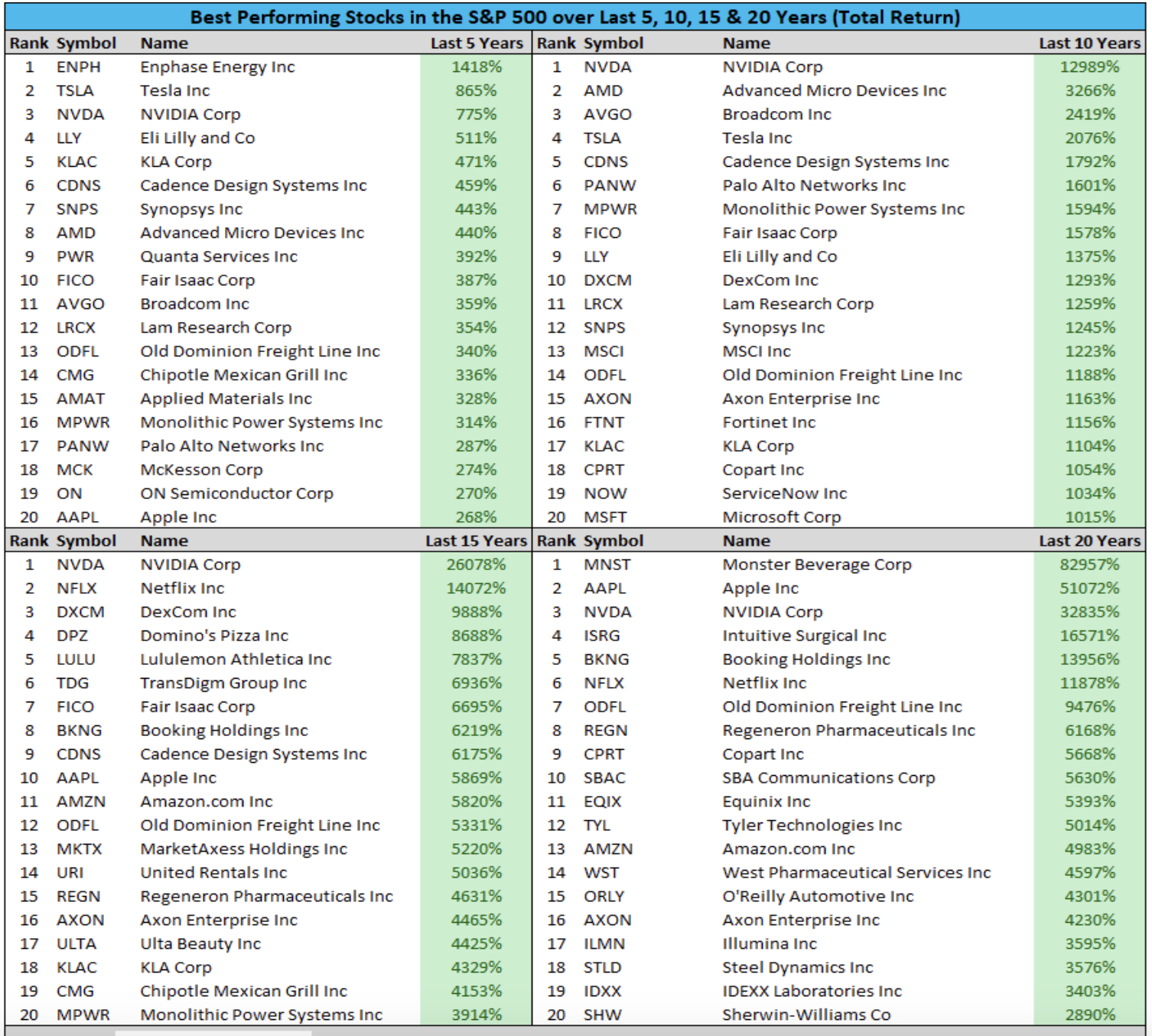Screen dimensions: 1152x1036
Task: Click the AMAT symbol cell
Action: click(80, 399)
